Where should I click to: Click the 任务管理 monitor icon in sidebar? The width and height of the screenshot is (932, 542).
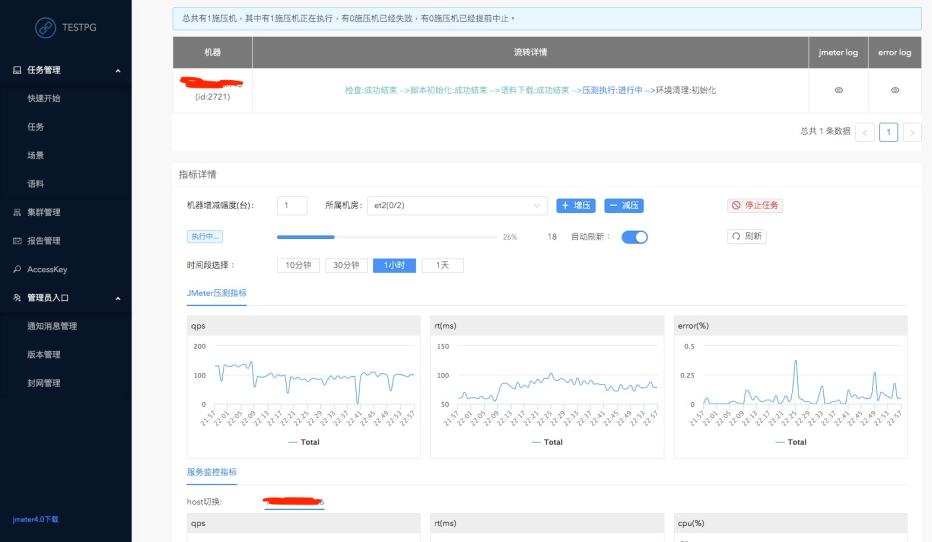point(17,70)
